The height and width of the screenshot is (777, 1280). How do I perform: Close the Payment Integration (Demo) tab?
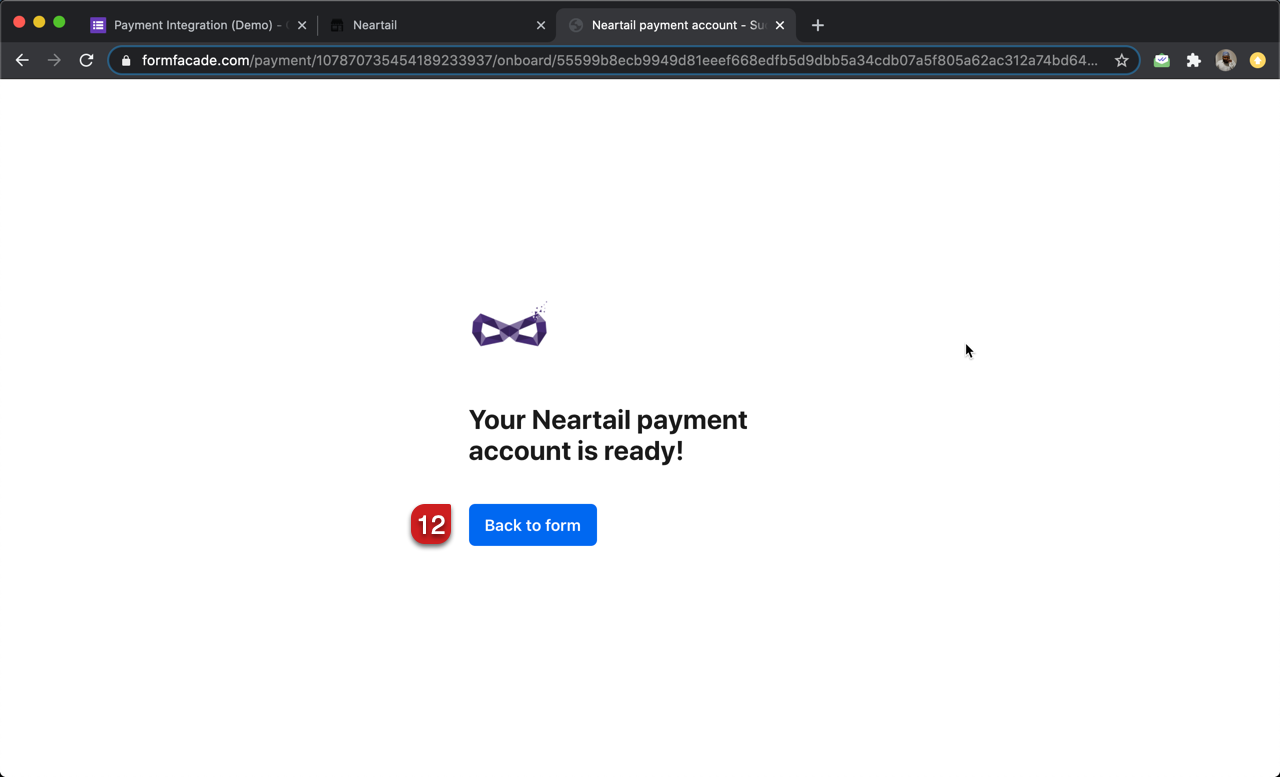tap(302, 24)
